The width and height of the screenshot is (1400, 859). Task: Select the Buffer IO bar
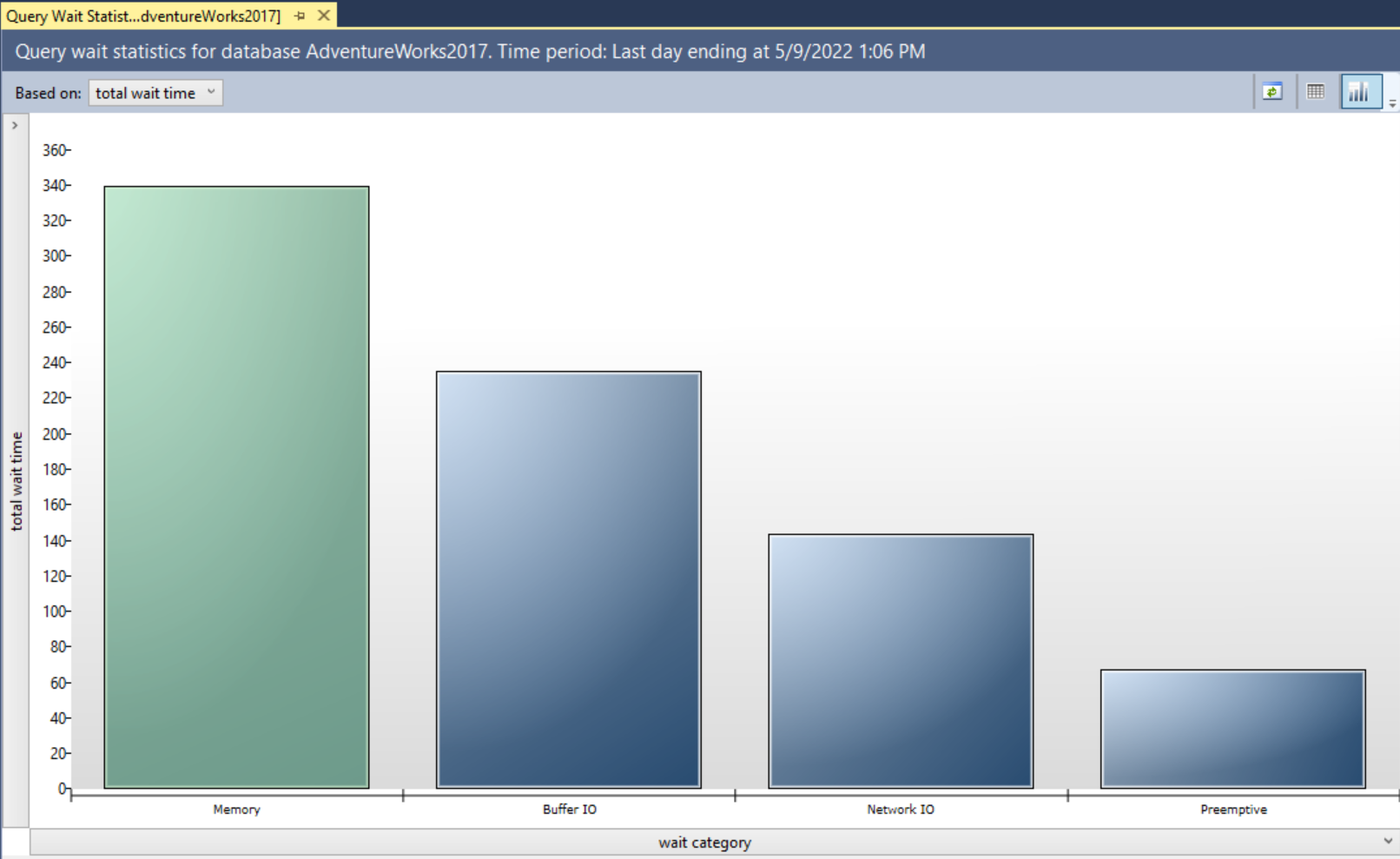(x=568, y=578)
